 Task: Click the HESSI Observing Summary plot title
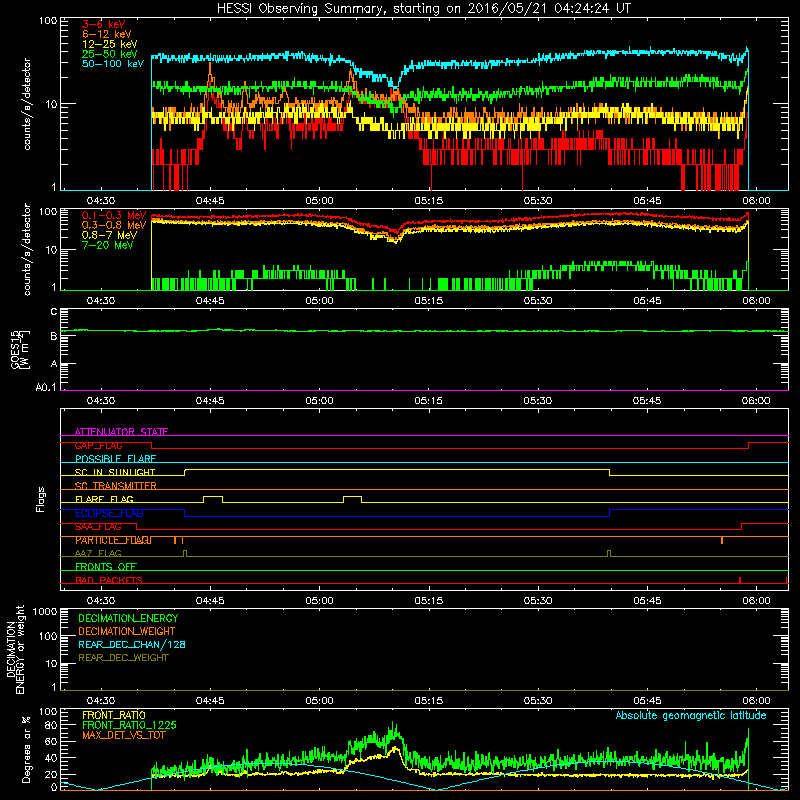click(423, 9)
